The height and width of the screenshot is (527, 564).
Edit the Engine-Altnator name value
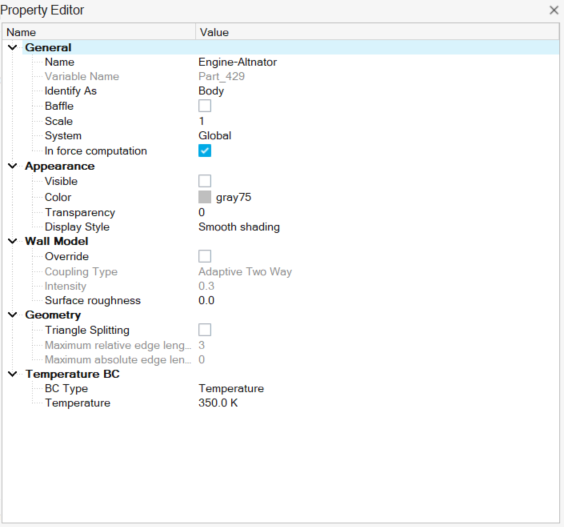click(237, 62)
